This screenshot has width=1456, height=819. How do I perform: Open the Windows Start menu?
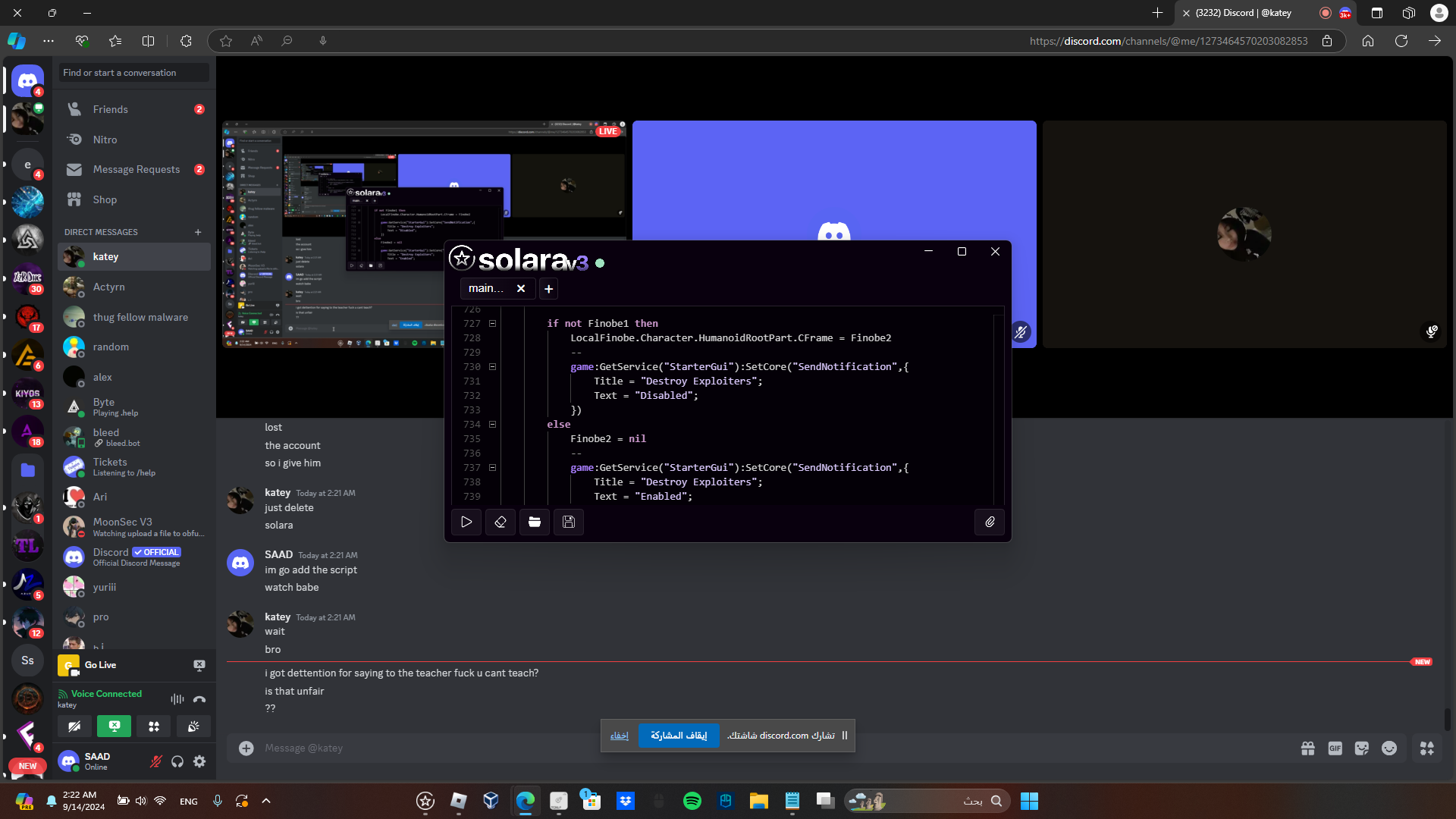pyautogui.click(x=1029, y=801)
